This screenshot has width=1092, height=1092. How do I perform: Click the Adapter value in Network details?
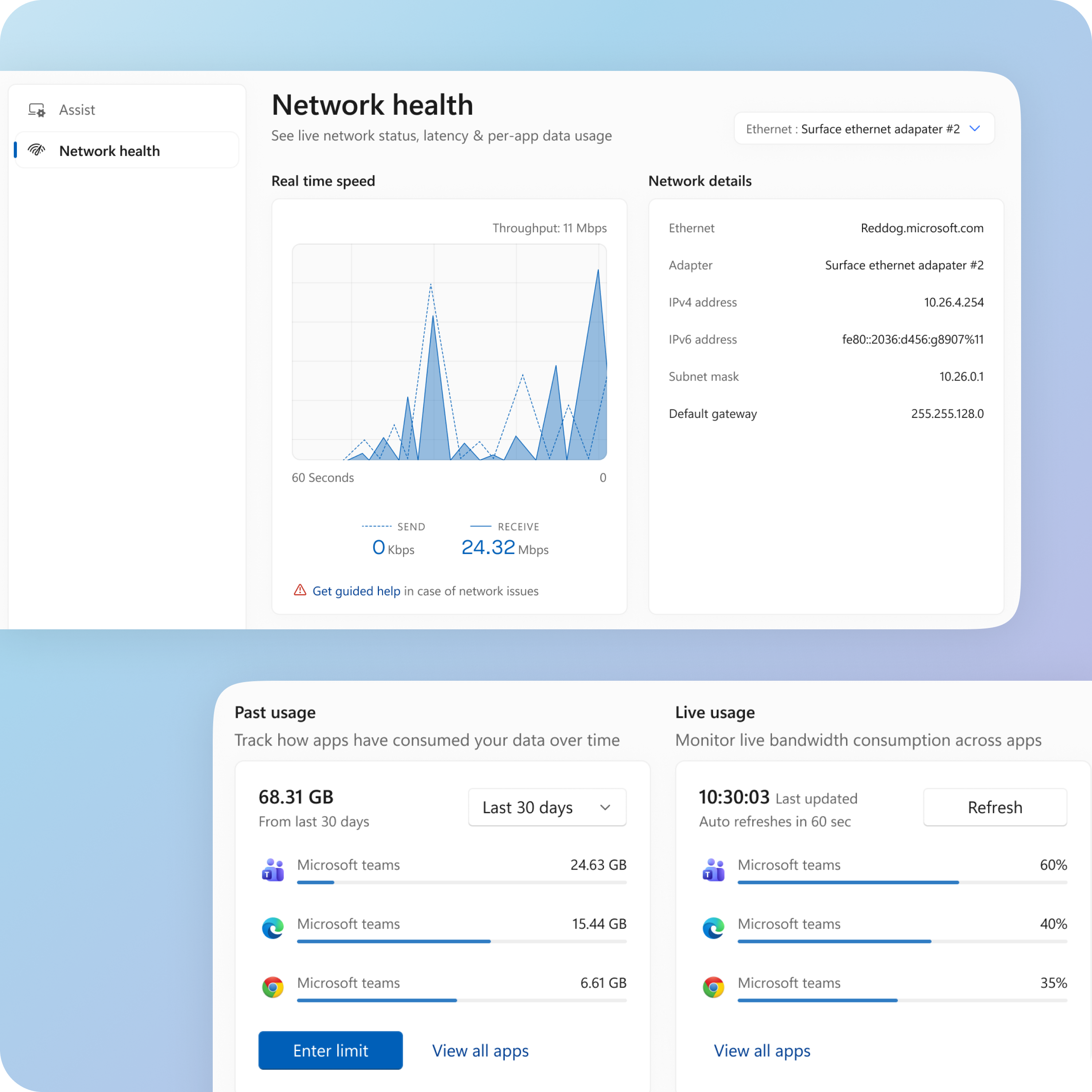coord(904,265)
